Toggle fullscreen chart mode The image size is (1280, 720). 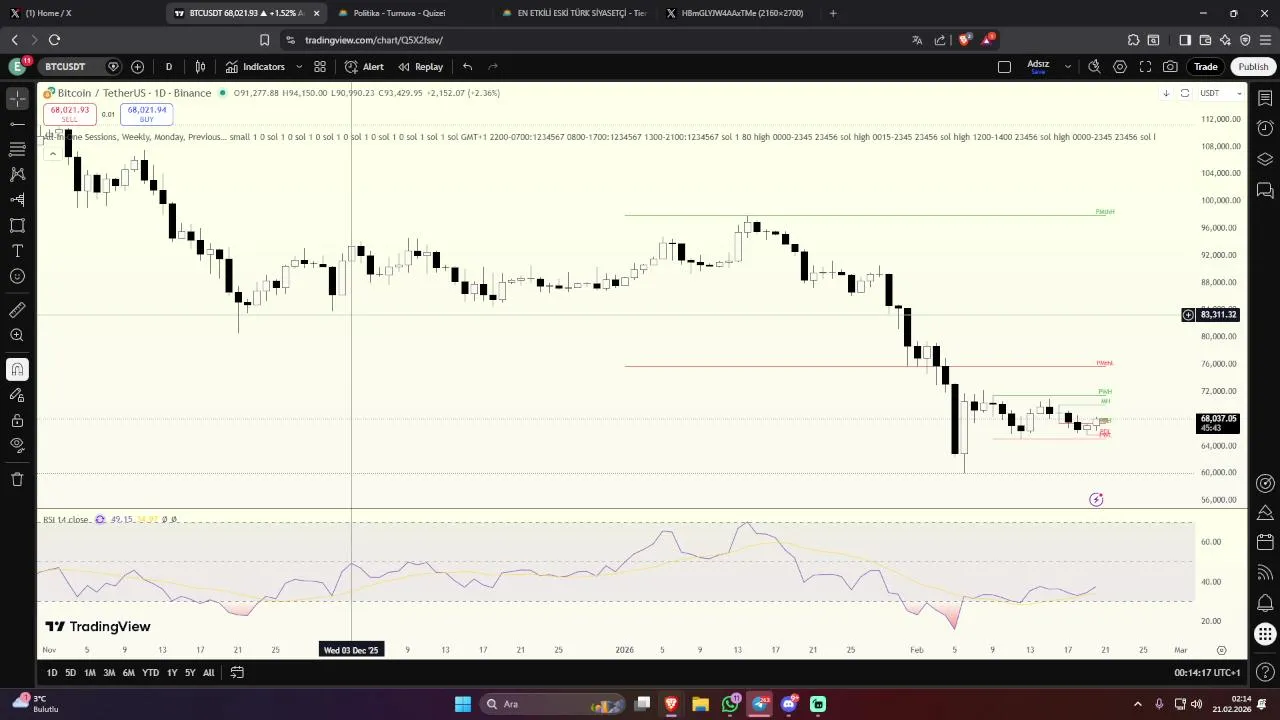point(1145,67)
